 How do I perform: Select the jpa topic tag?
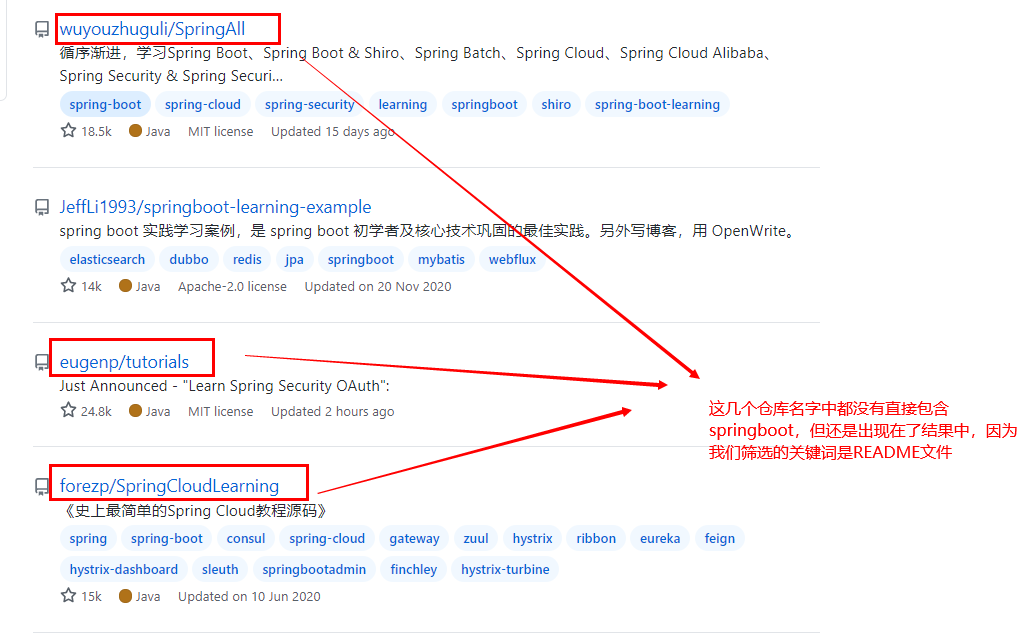294,260
